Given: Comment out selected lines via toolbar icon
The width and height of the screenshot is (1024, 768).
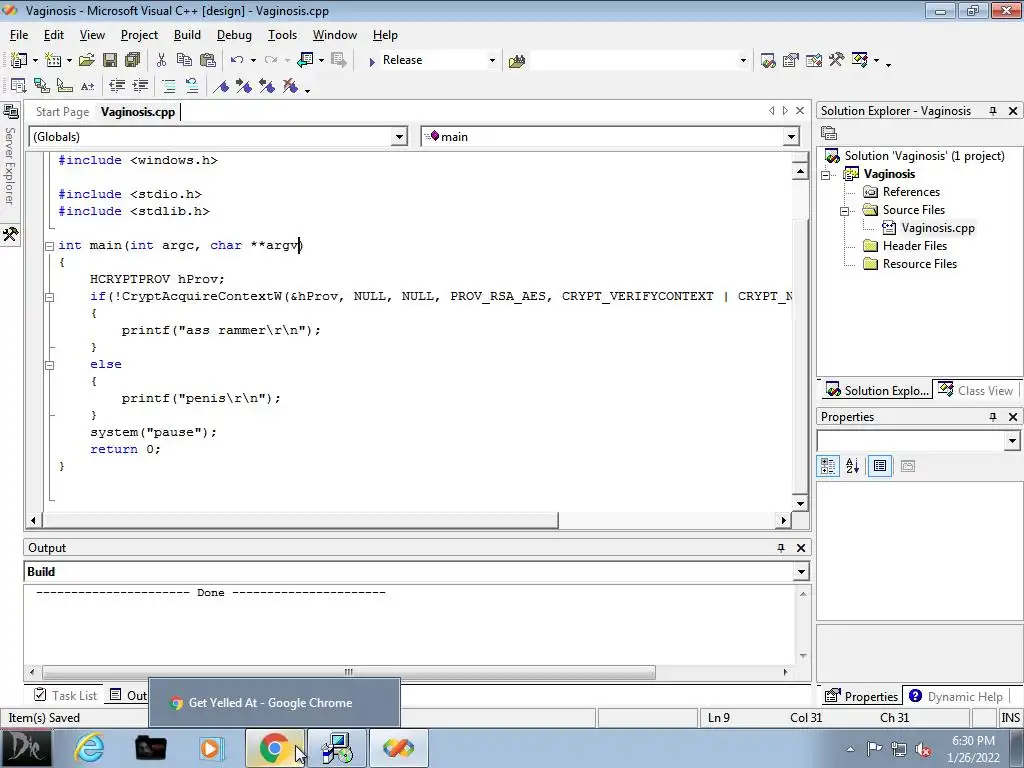Looking at the screenshot, I should (168, 86).
